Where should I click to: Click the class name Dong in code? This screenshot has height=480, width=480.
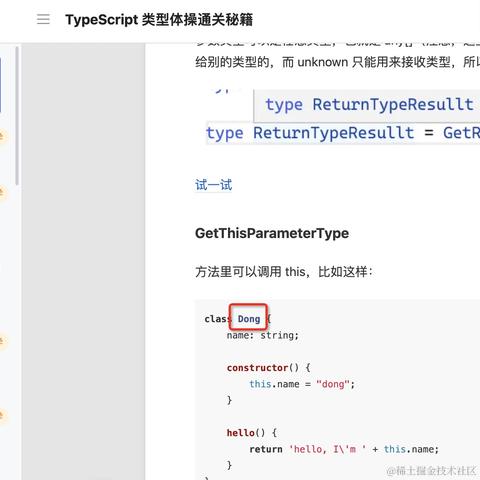tap(249, 319)
